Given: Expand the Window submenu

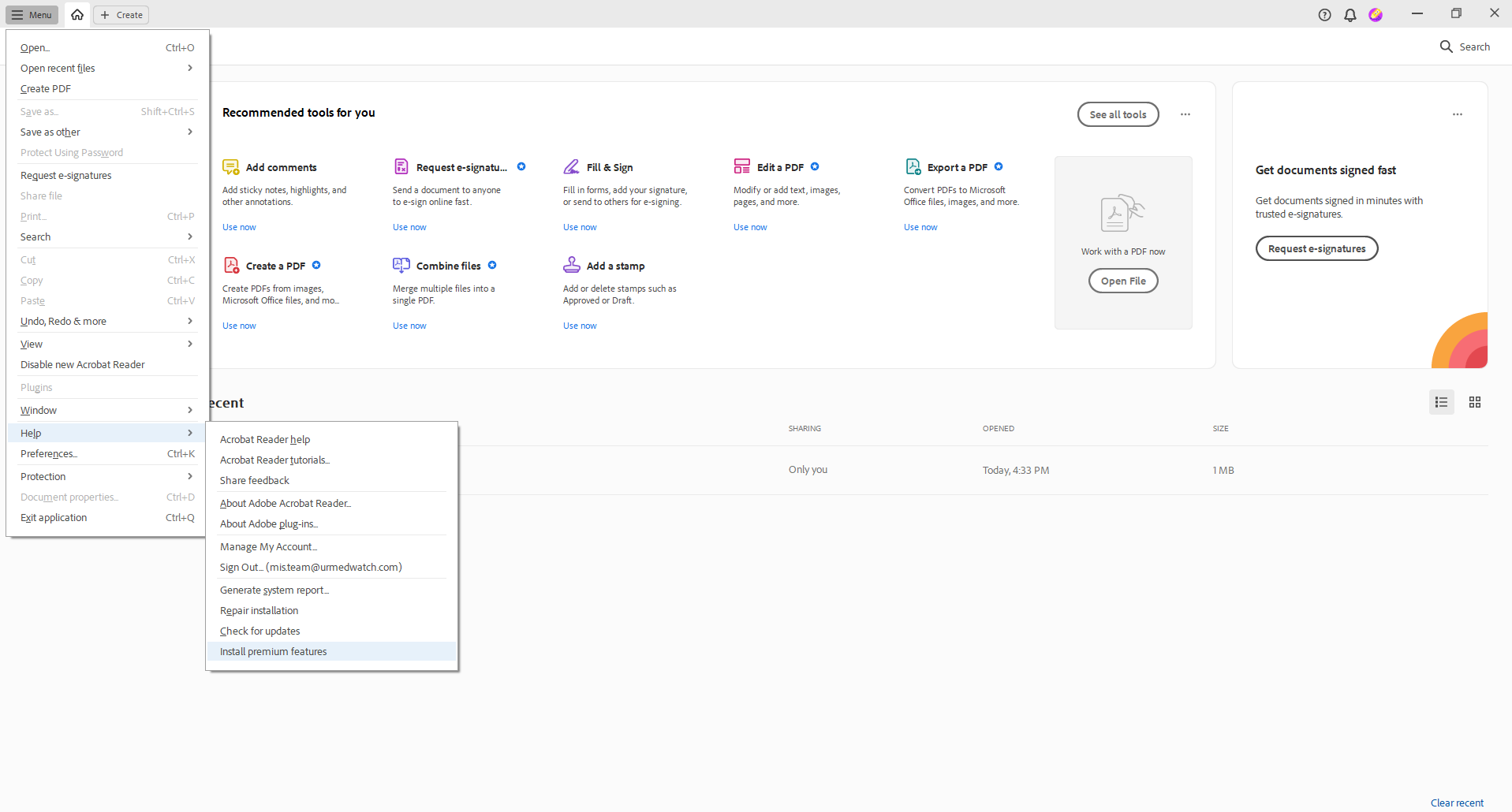Looking at the screenshot, I should point(38,410).
